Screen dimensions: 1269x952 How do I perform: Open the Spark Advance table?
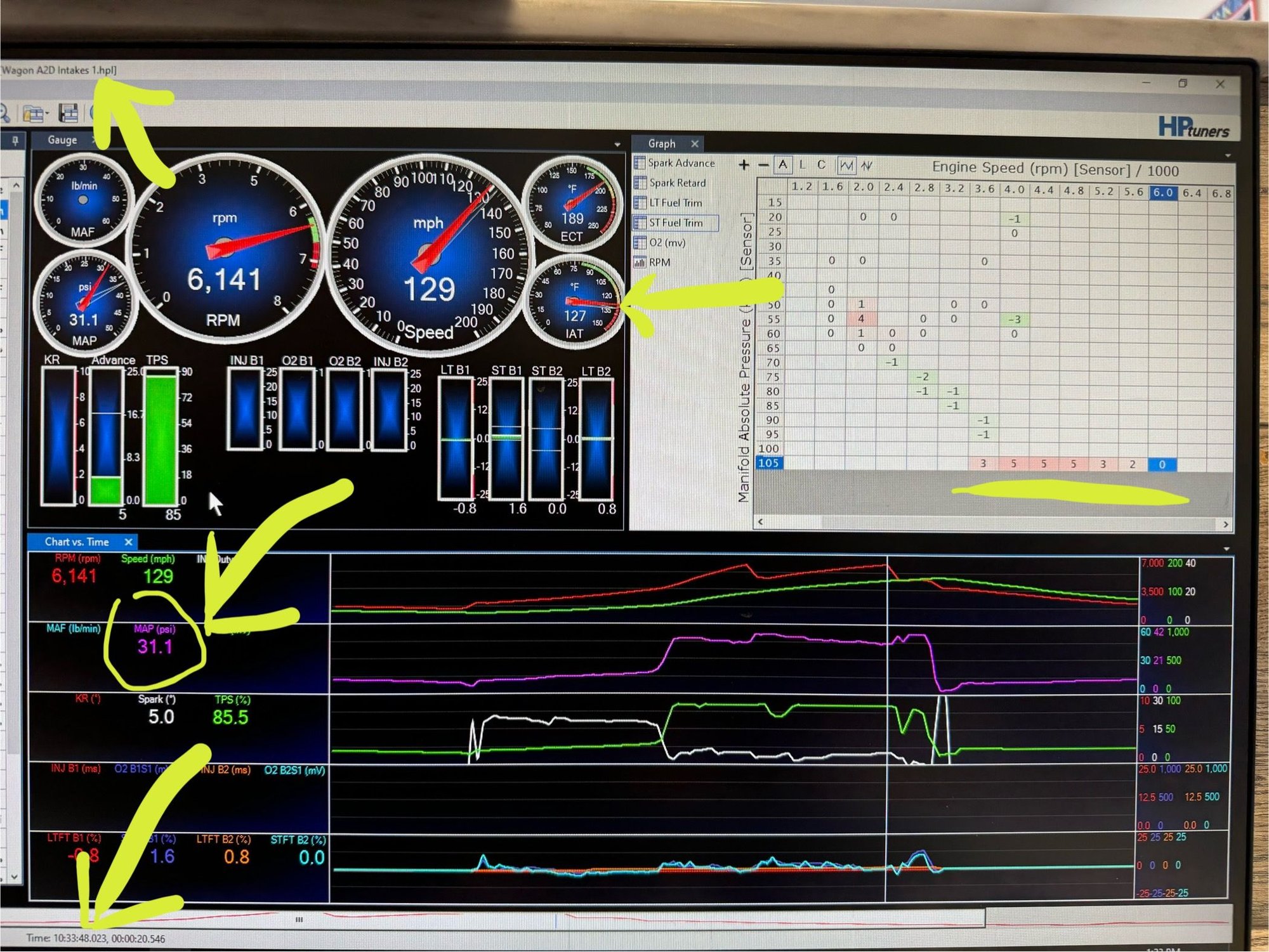click(x=680, y=163)
